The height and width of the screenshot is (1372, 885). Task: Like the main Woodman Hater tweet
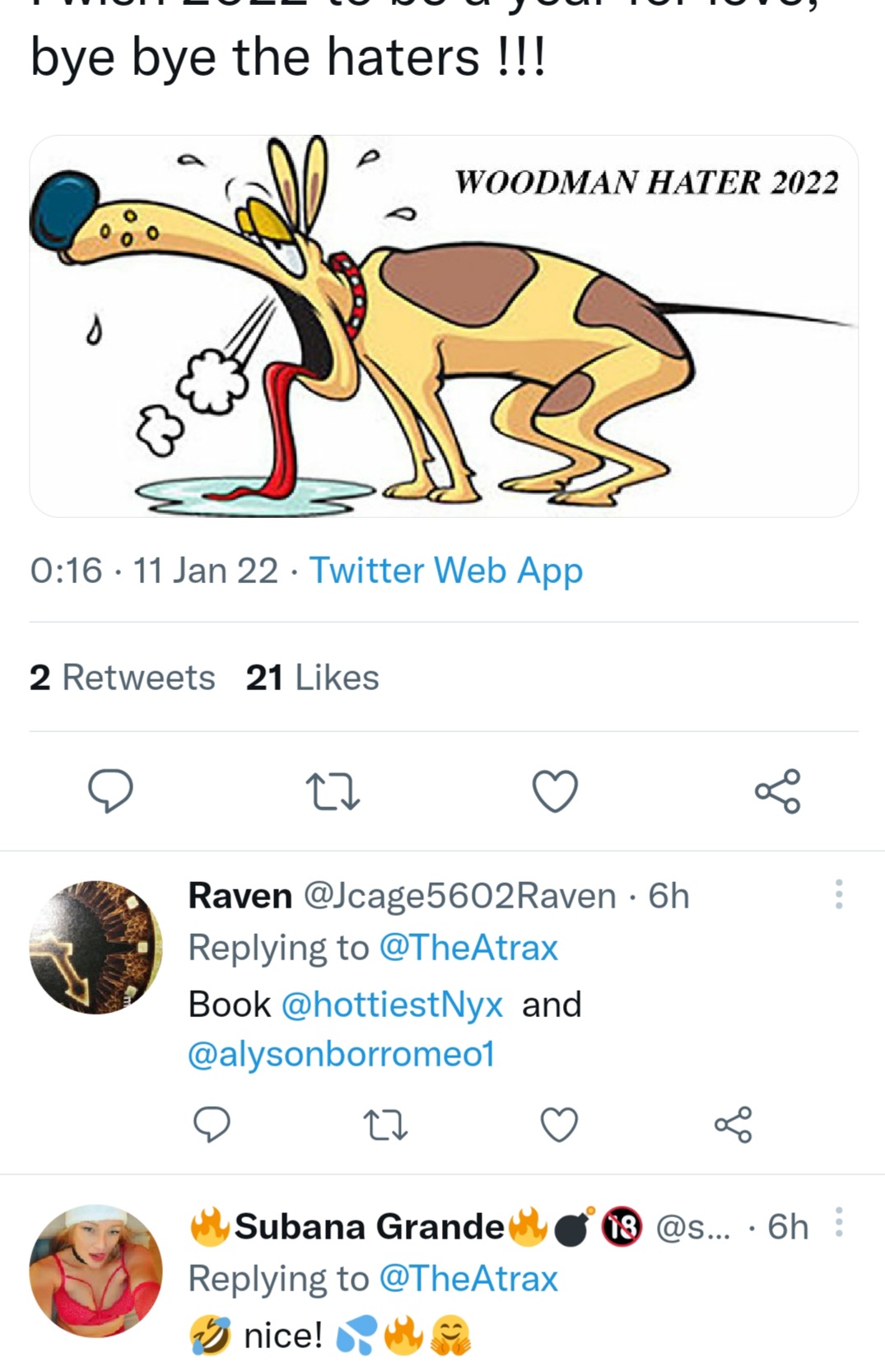555,791
